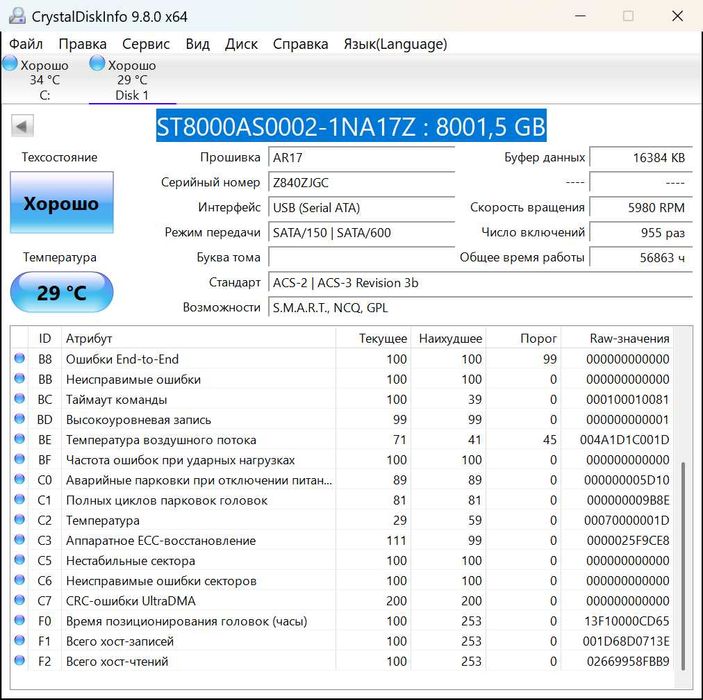Screen dimensions: 703x700
Task: Click the blue status orb for drive C:
Action: (10, 64)
